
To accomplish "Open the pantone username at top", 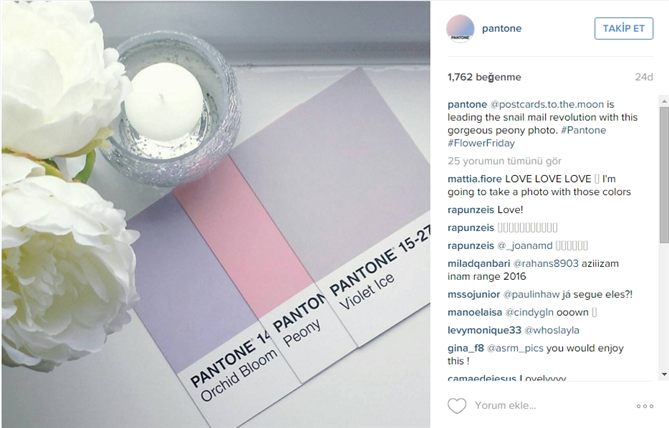I will (x=502, y=29).
